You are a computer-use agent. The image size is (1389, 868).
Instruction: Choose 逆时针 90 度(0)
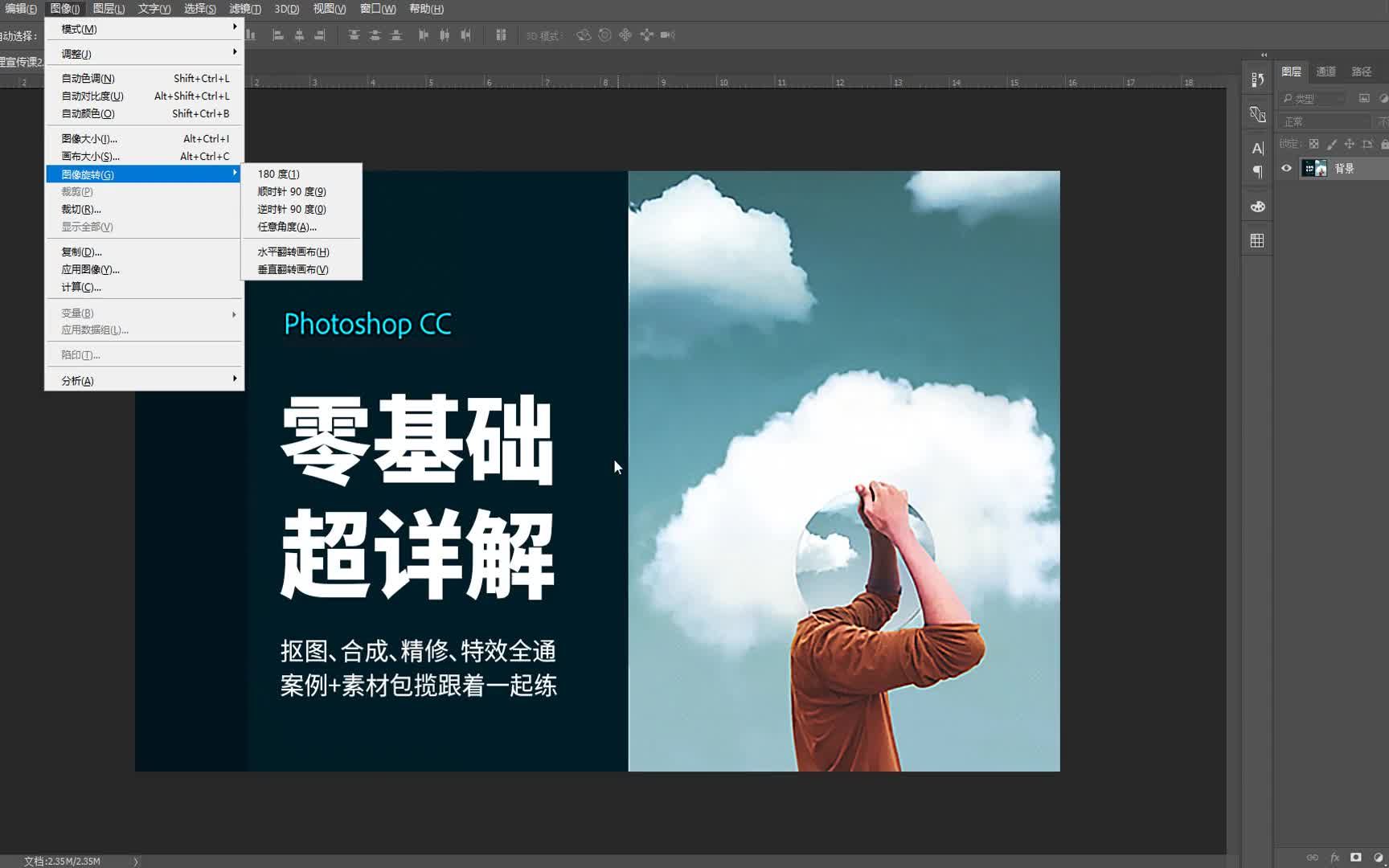tap(301, 209)
